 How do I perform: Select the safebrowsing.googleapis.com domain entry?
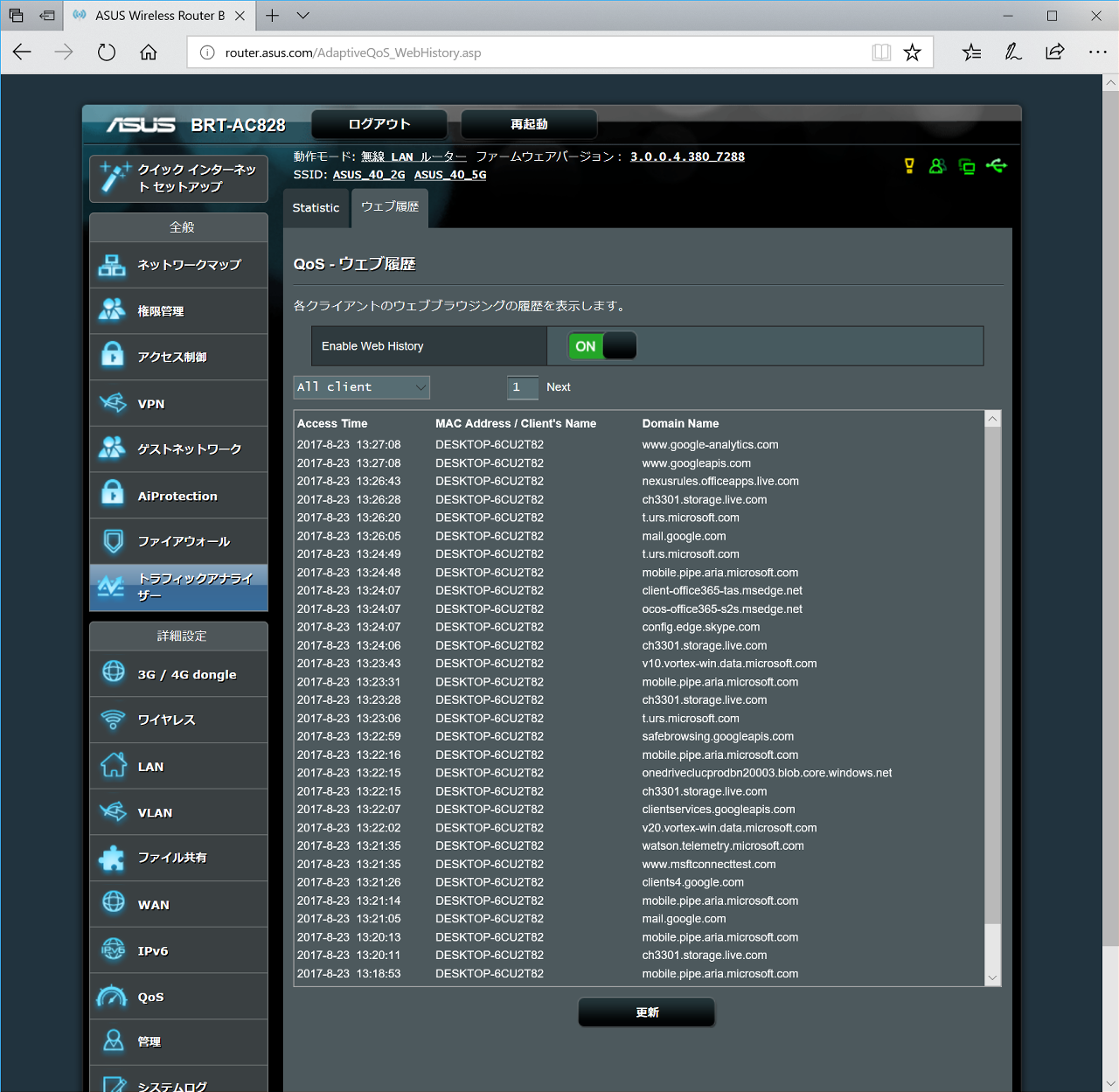(718, 736)
